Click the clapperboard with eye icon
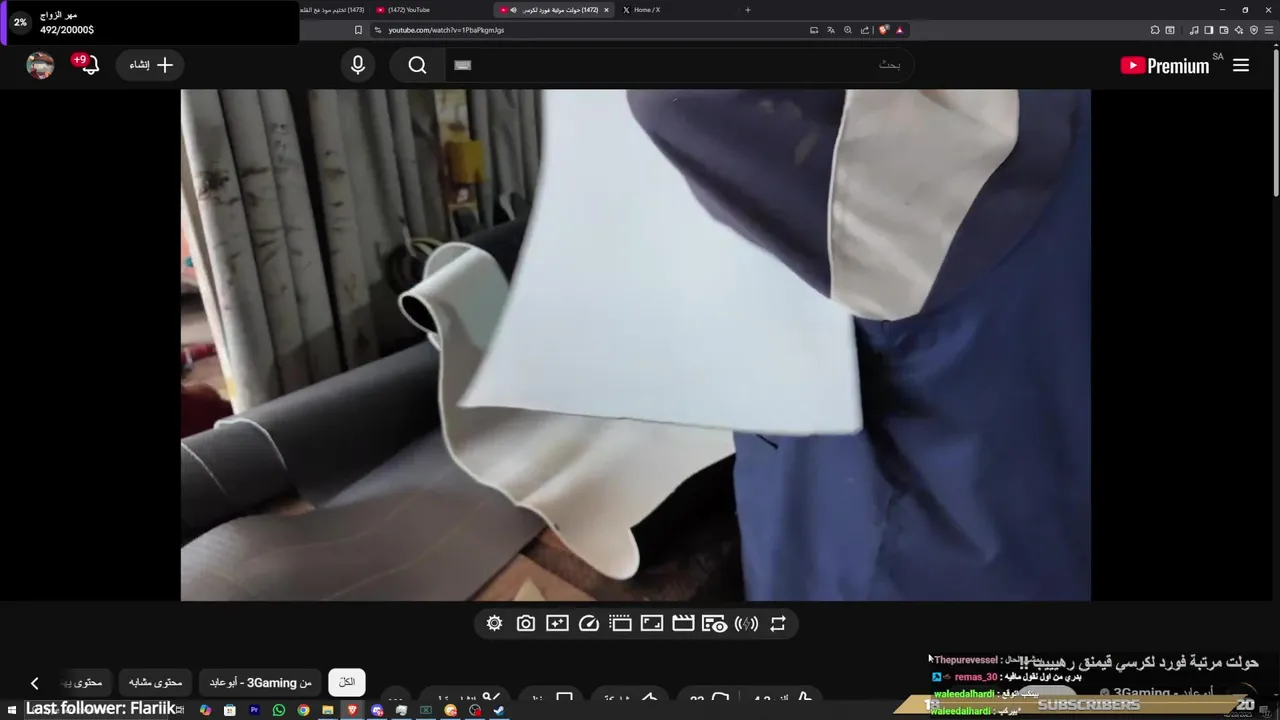The height and width of the screenshot is (720, 1280). point(714,623)
